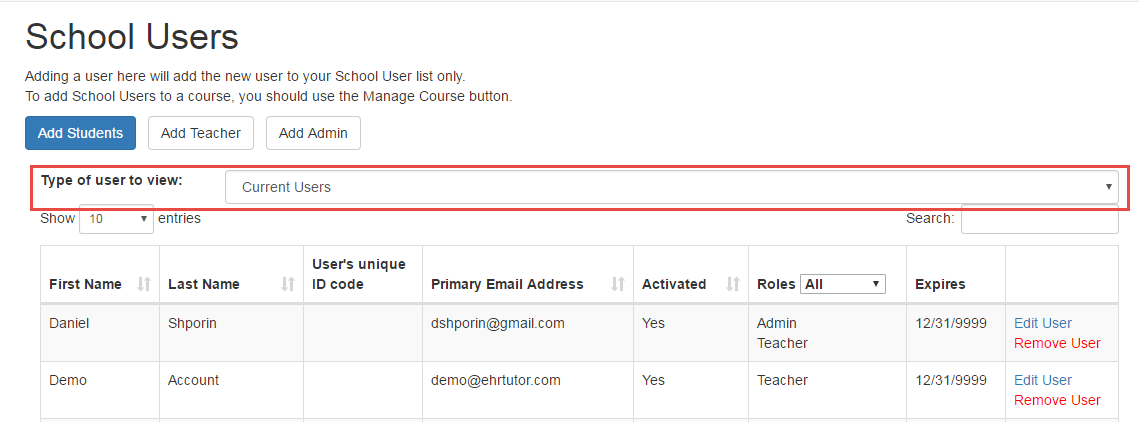
Task: Remove User Daniel Shporin
Action: (1057, 343)
